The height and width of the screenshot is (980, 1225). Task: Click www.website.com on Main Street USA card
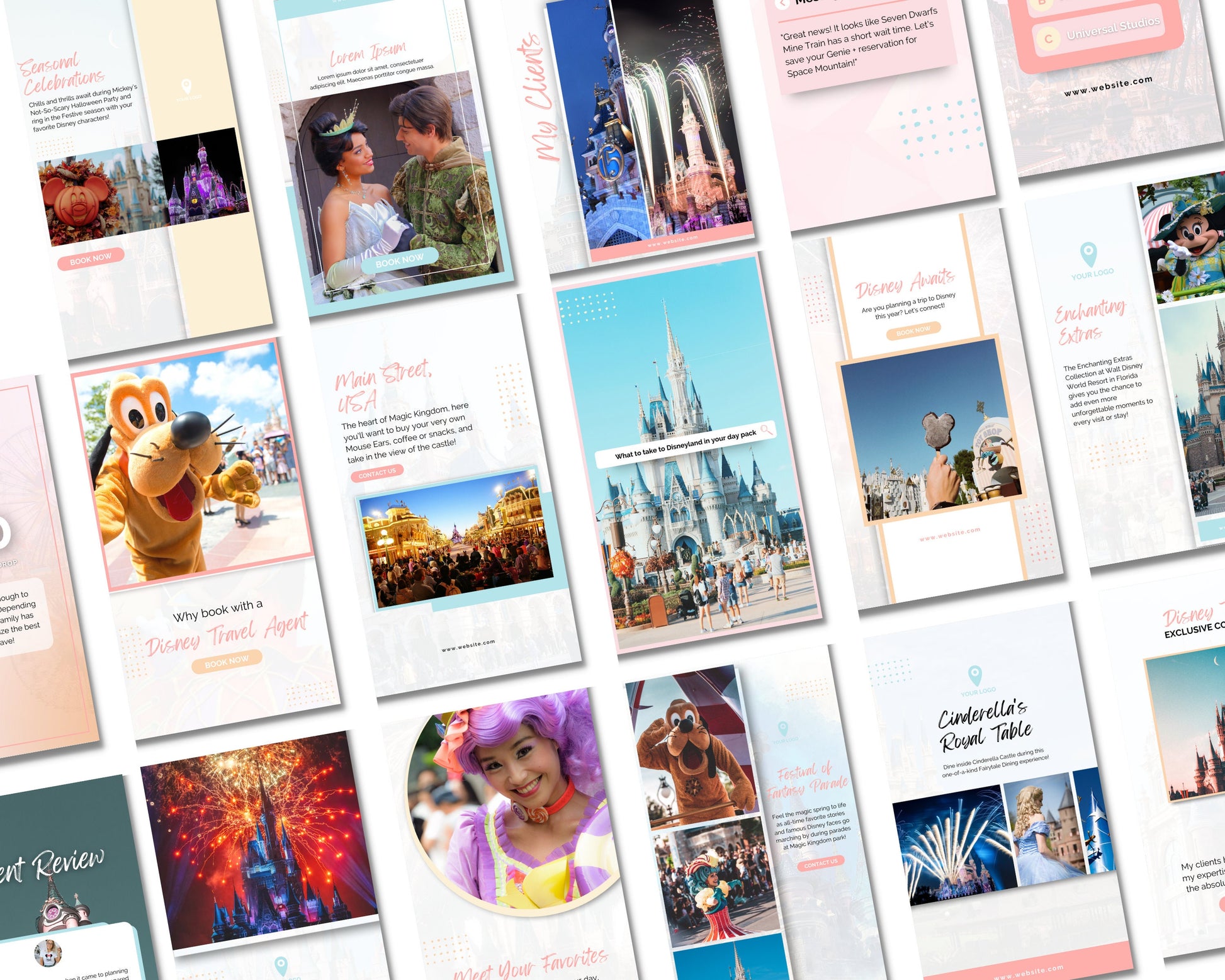[468, 645]
